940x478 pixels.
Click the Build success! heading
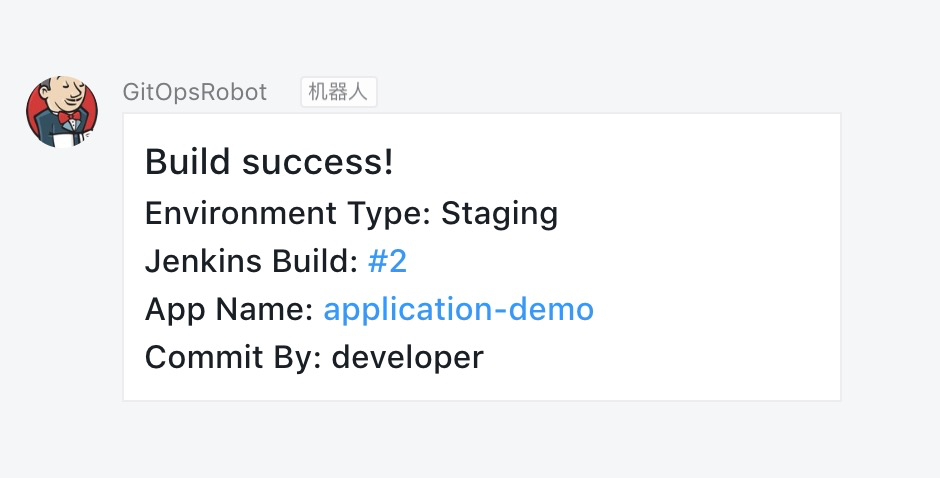269,162
